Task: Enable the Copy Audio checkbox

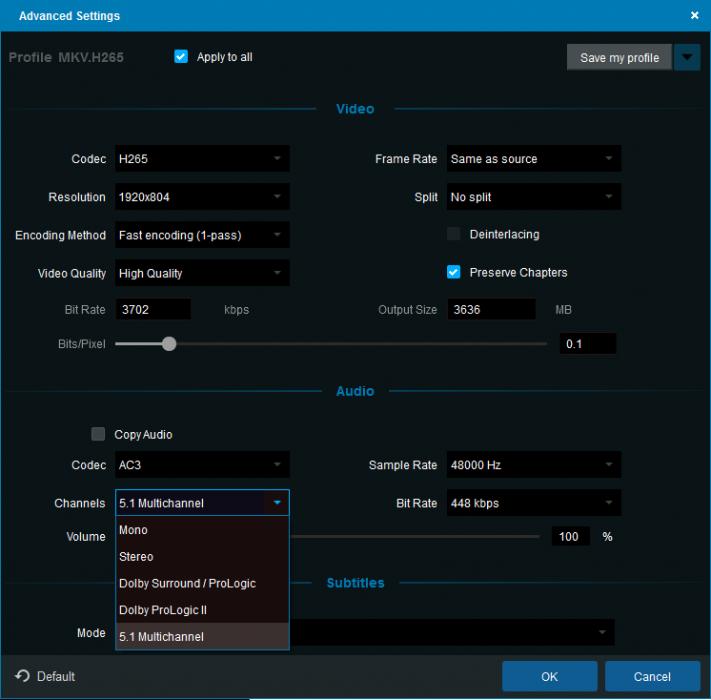Action: [98, 434]
